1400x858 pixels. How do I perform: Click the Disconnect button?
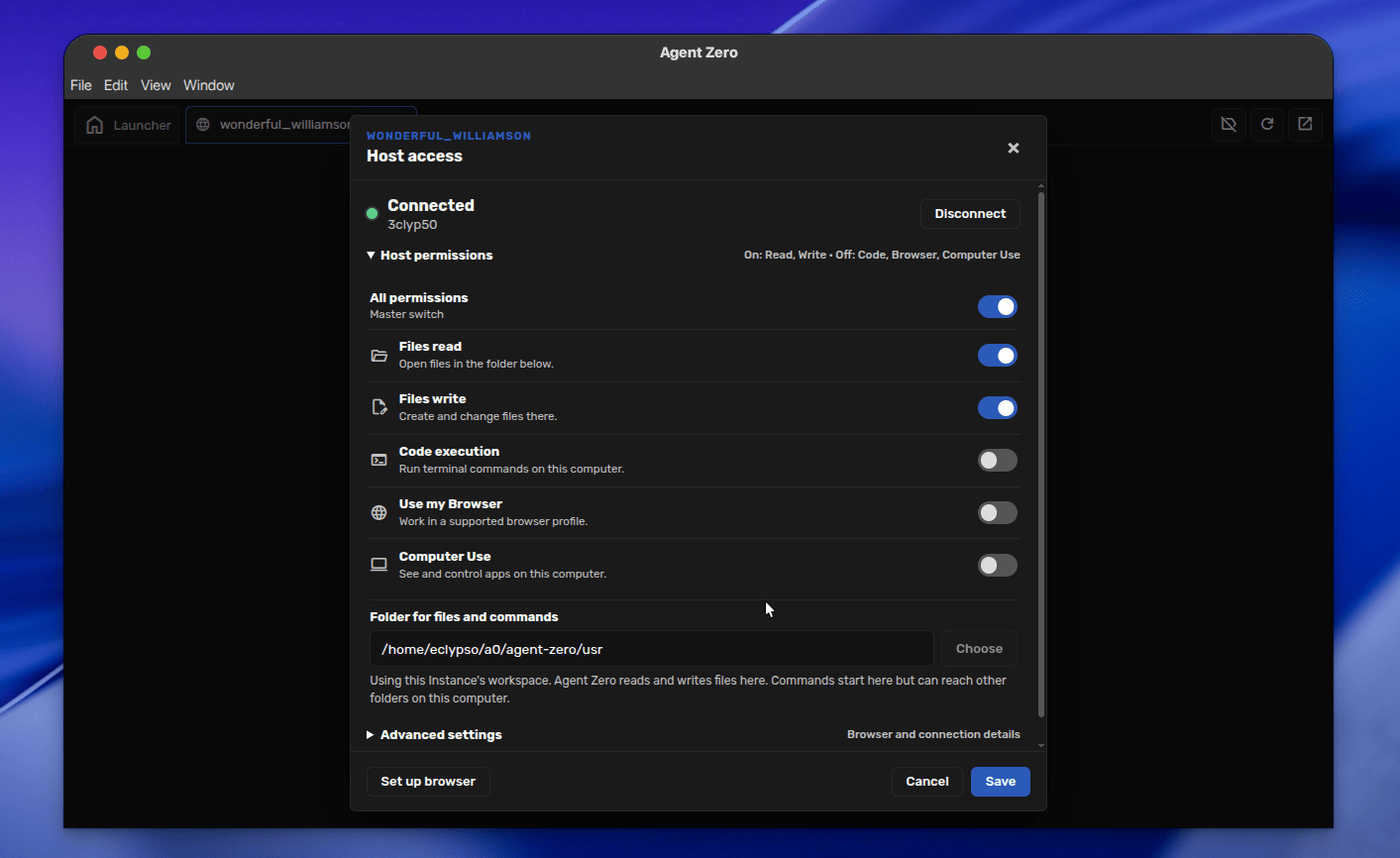tap(970, 214)
